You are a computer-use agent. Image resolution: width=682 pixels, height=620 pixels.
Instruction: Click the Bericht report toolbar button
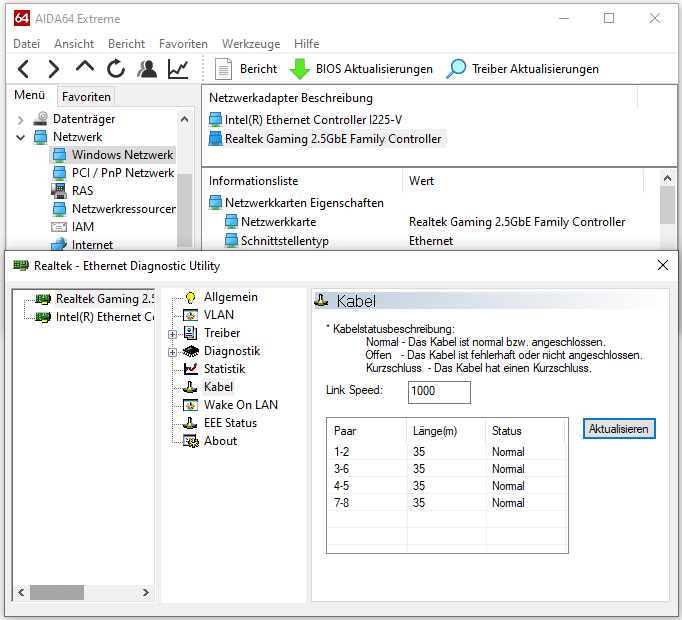click(x=246, y=69)
